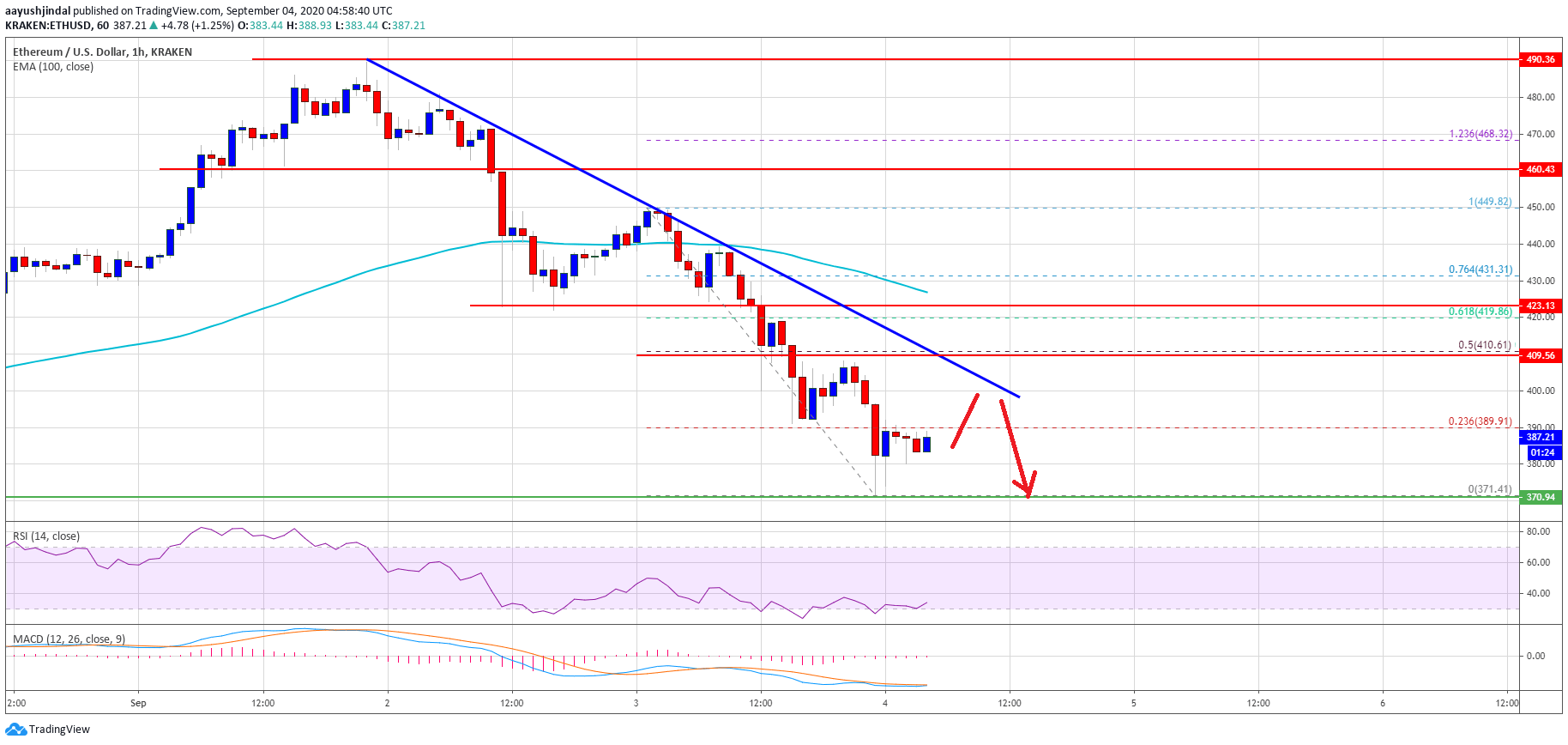The height and width of the screenshot is (745, 1568).
Task: Click the MACD 0.00 axis value
Action: pyautogui.click(x=1535, y=656)
